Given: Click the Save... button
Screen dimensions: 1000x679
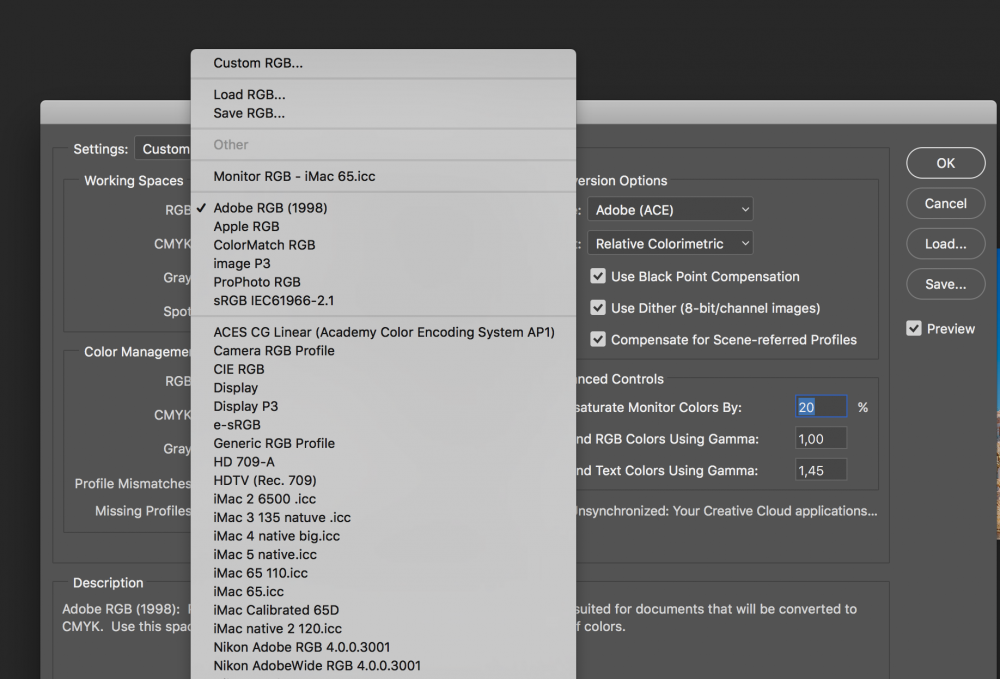Looking at the screenshot, I should tap(945, 284).
